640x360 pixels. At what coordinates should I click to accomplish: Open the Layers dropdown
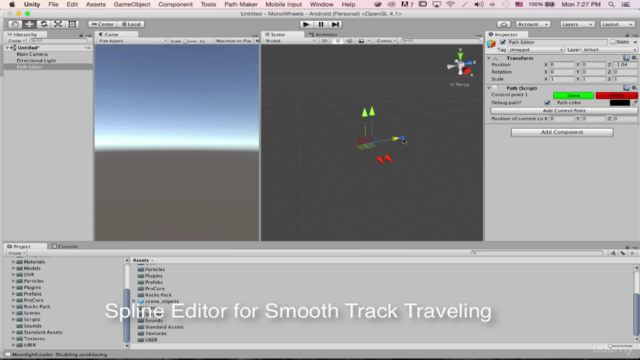(x=577, y=24)
